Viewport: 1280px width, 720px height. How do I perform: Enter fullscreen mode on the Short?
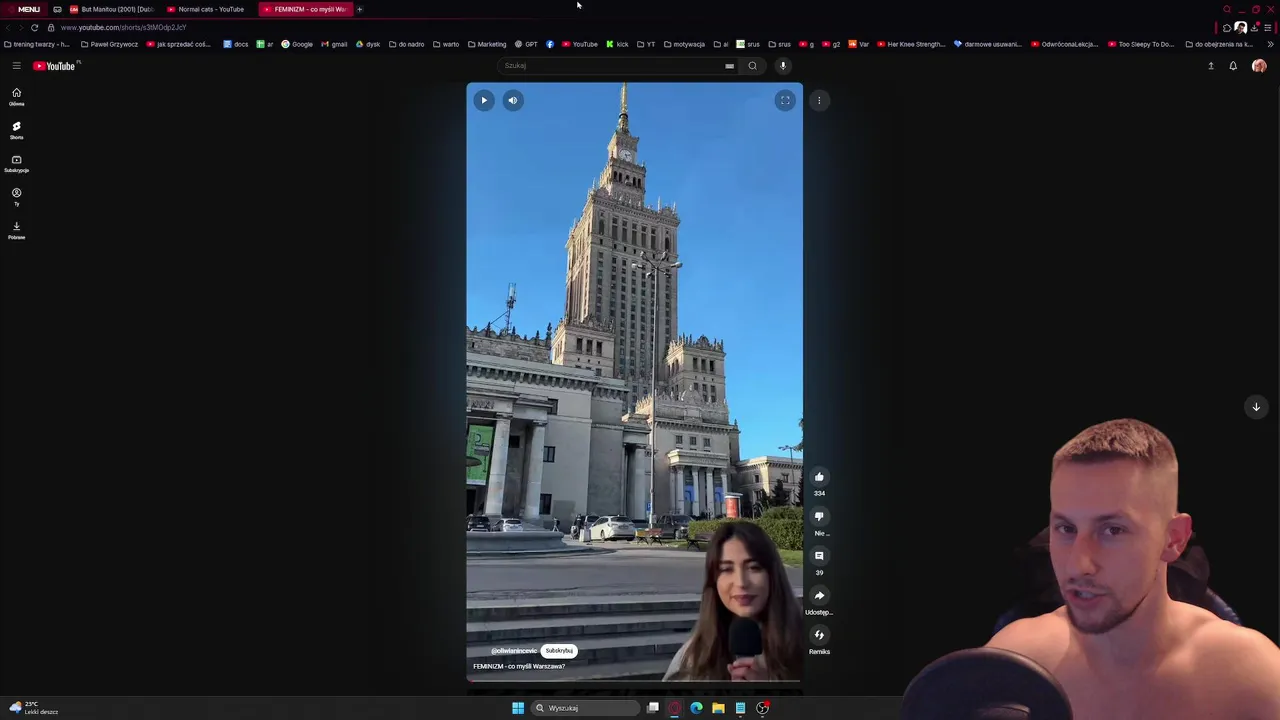pos(785,100)
